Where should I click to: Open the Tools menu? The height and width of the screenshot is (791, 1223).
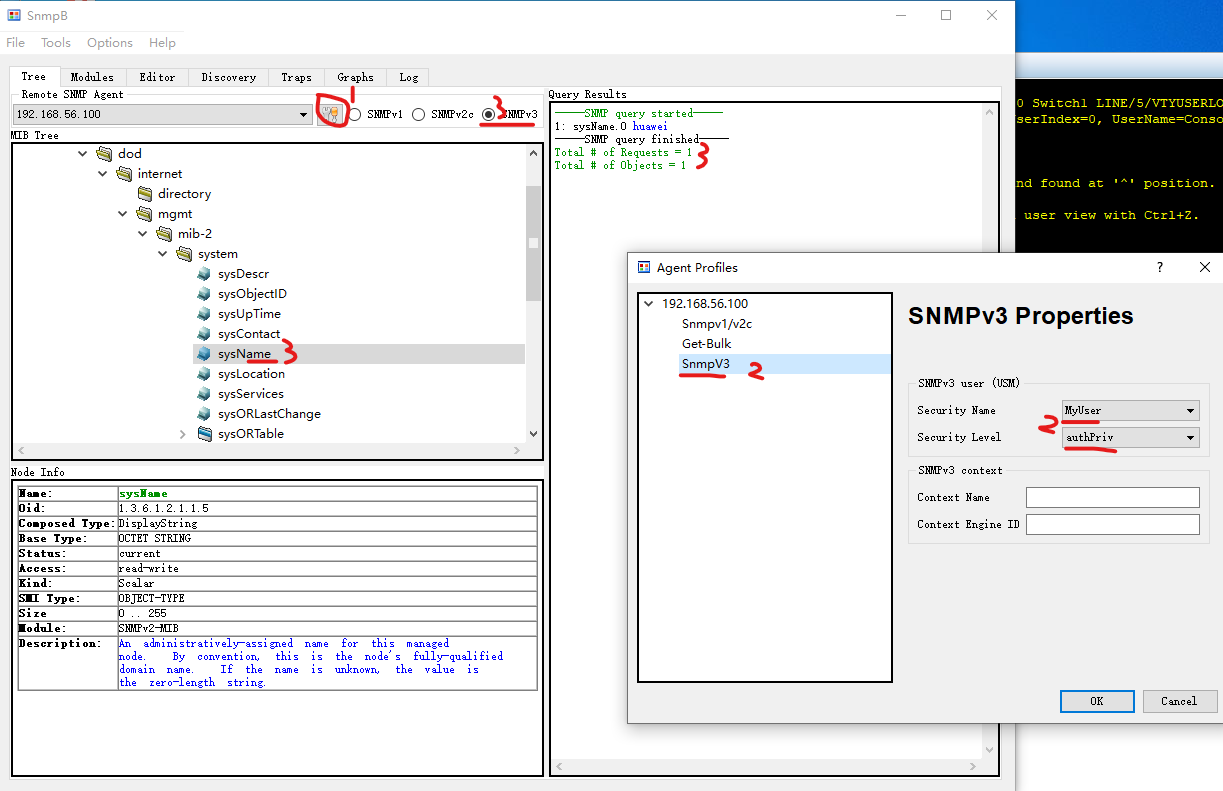(x=55, y=42)
